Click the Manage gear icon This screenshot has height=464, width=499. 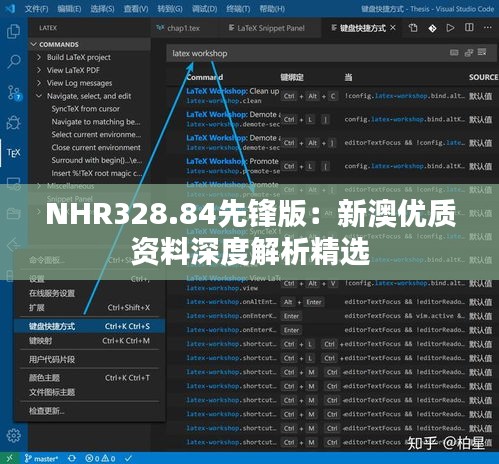click(x=13, y=435)
